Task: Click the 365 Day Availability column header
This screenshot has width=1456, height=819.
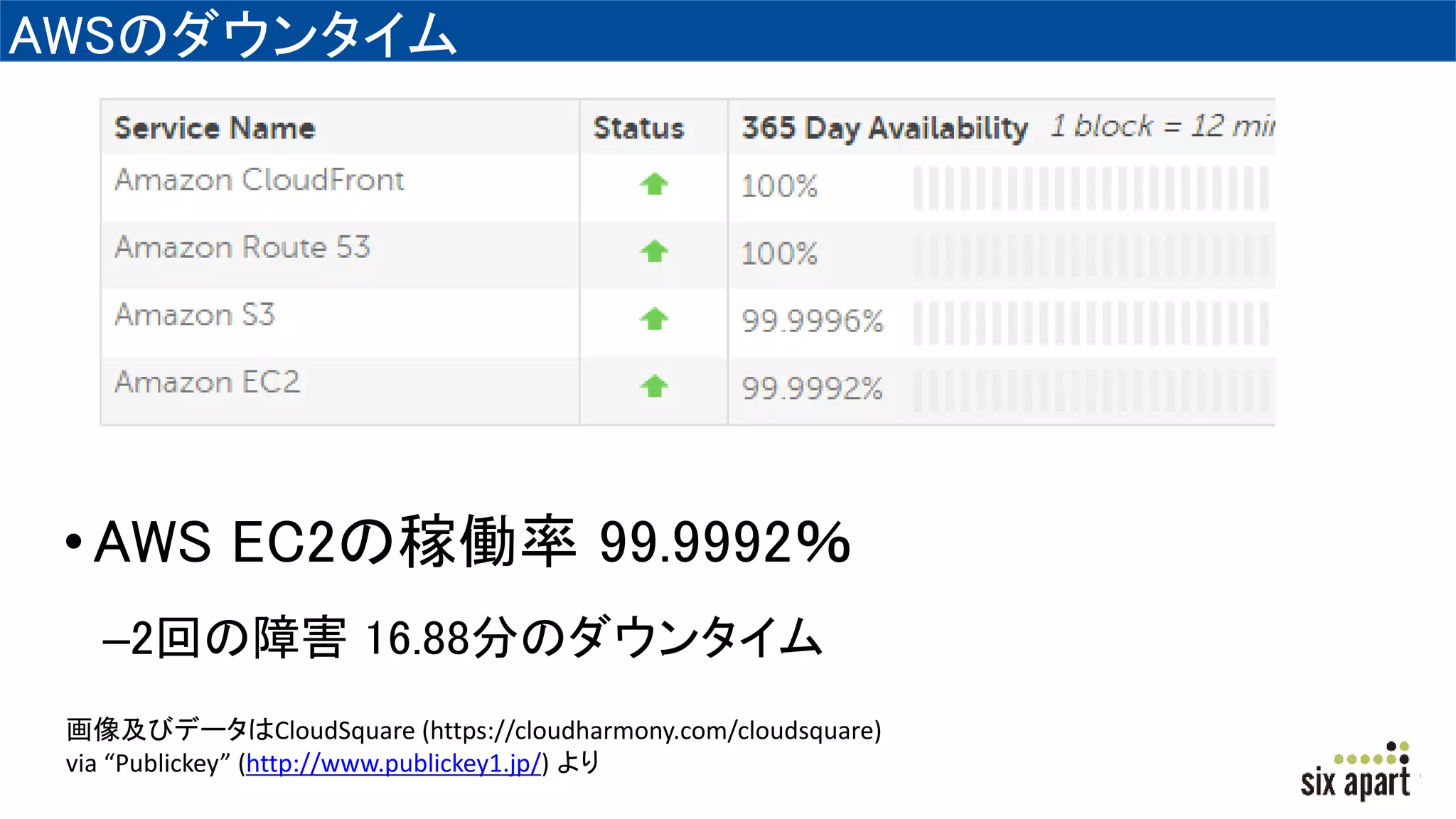Action: click(885, 128)
